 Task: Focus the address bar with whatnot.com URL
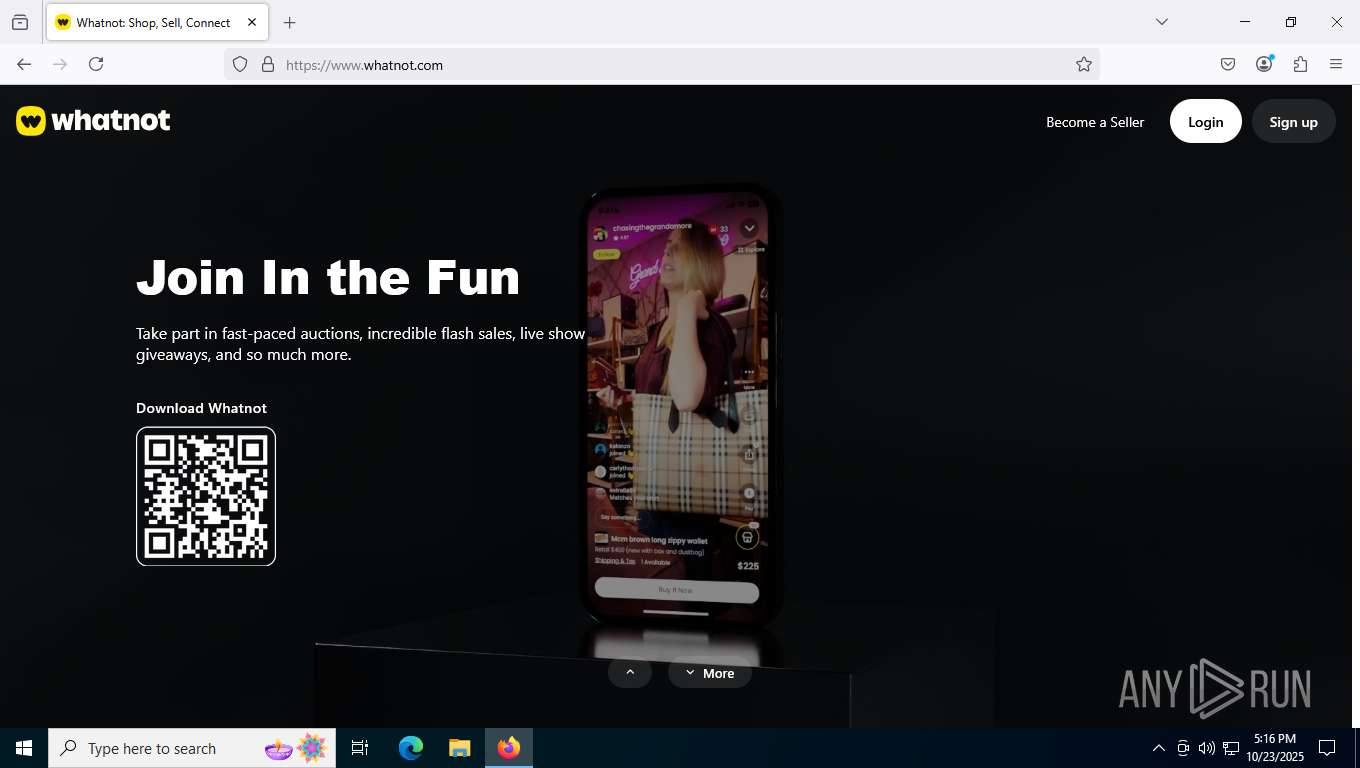pos(662,64)
